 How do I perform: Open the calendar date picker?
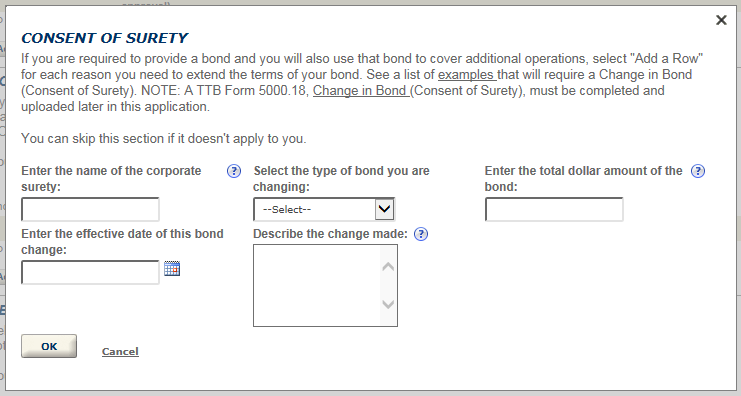pyautogui.click(x=172, y=268)
